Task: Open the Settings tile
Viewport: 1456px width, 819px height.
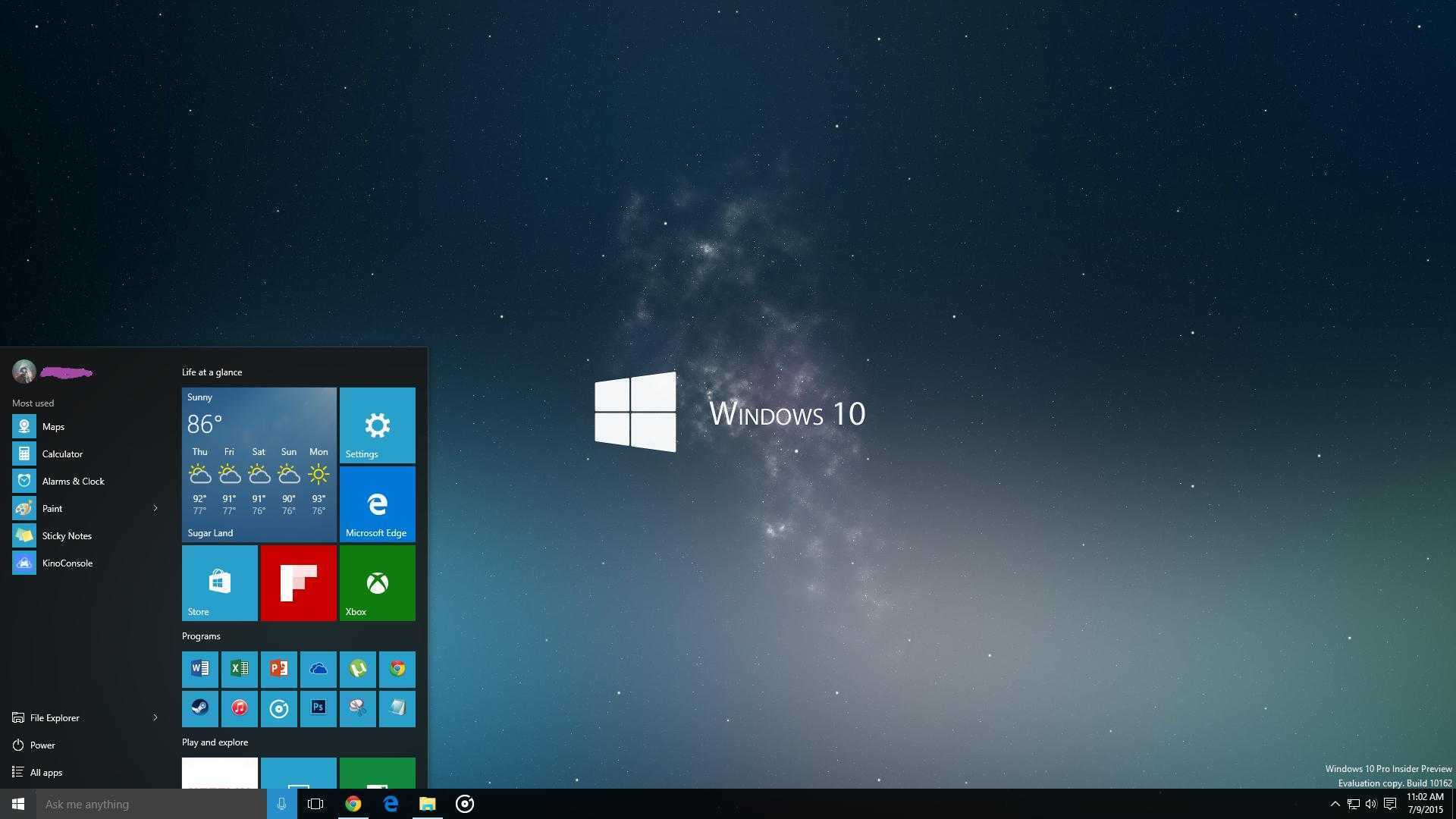Action: 378,425
